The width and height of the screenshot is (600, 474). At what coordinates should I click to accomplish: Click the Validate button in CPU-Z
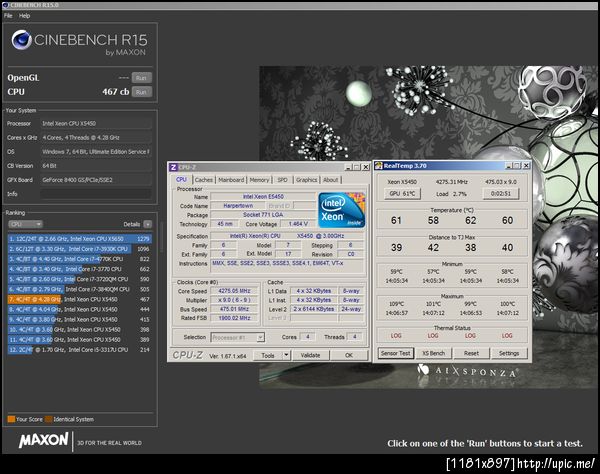tap(310, 355)
